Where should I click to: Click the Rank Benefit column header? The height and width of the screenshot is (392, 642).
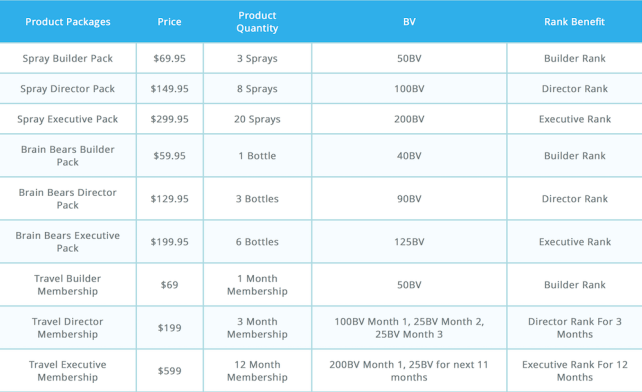[x=574, y=22]
